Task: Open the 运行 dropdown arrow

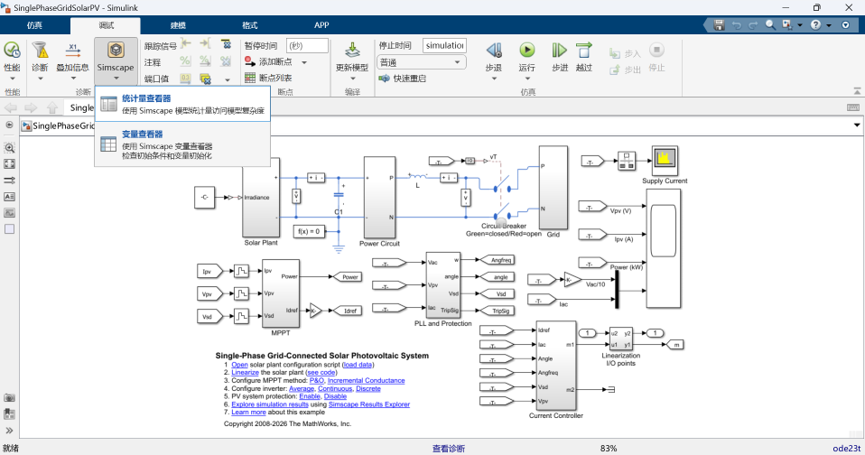Action: tap(527, 79)
